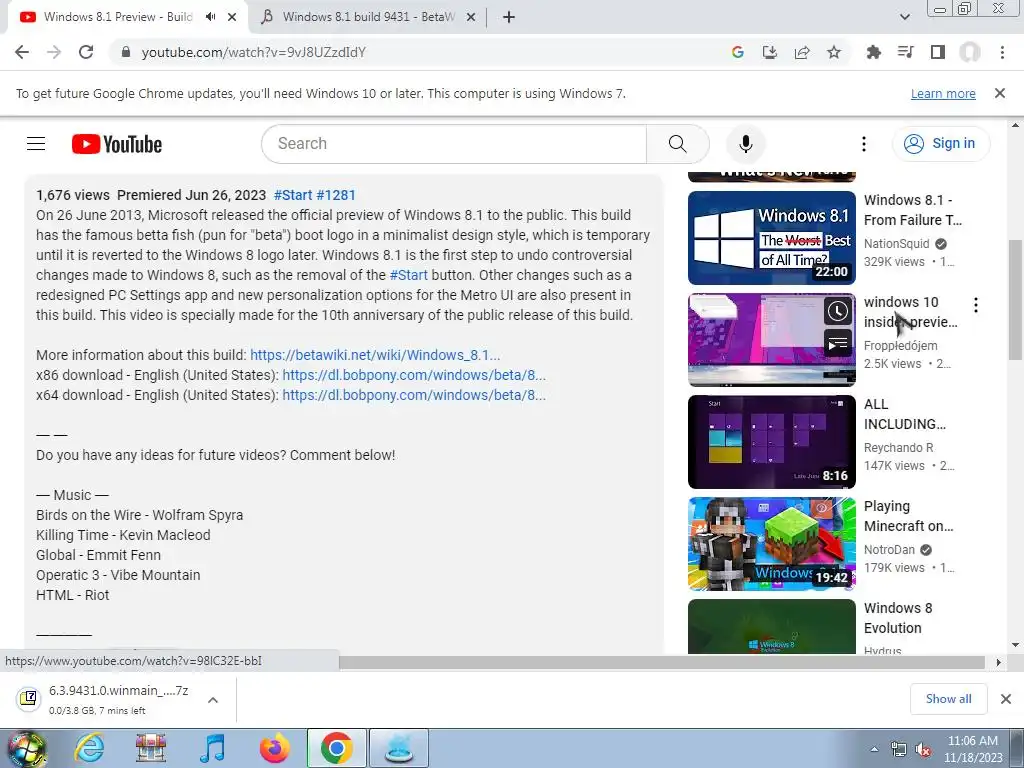This screenshot has width=1024, height=768.
Task: Search with your voice microphone
Action: click(x=746, y=144)
